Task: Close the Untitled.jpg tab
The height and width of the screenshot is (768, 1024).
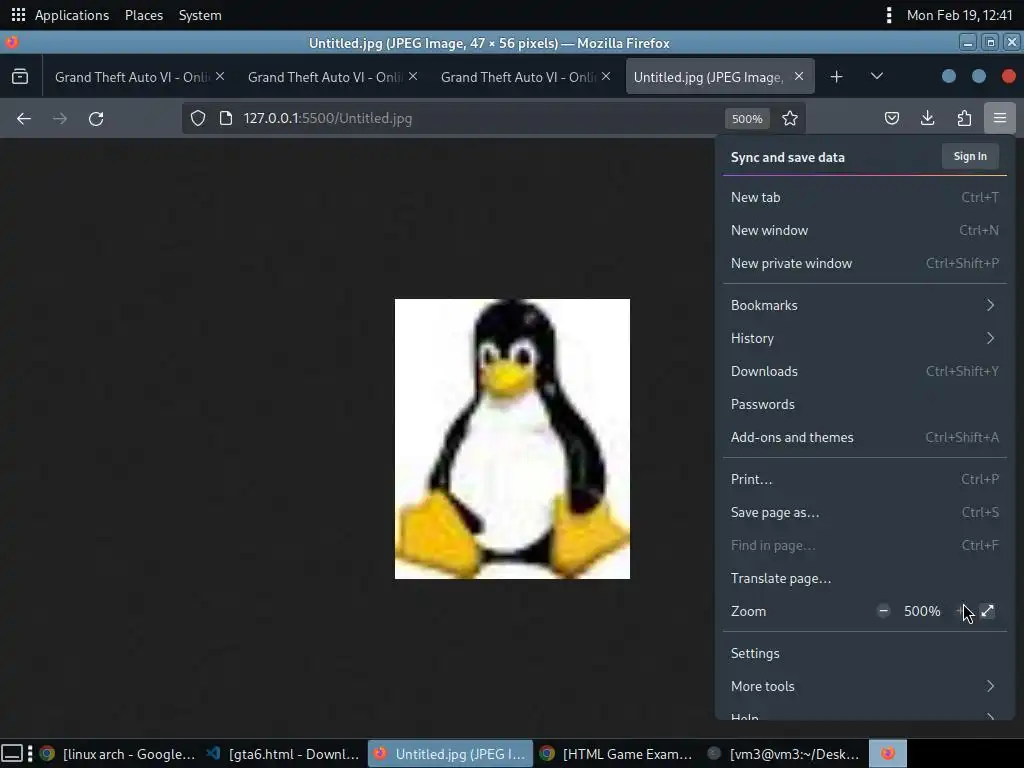Action: coord(799,76)
